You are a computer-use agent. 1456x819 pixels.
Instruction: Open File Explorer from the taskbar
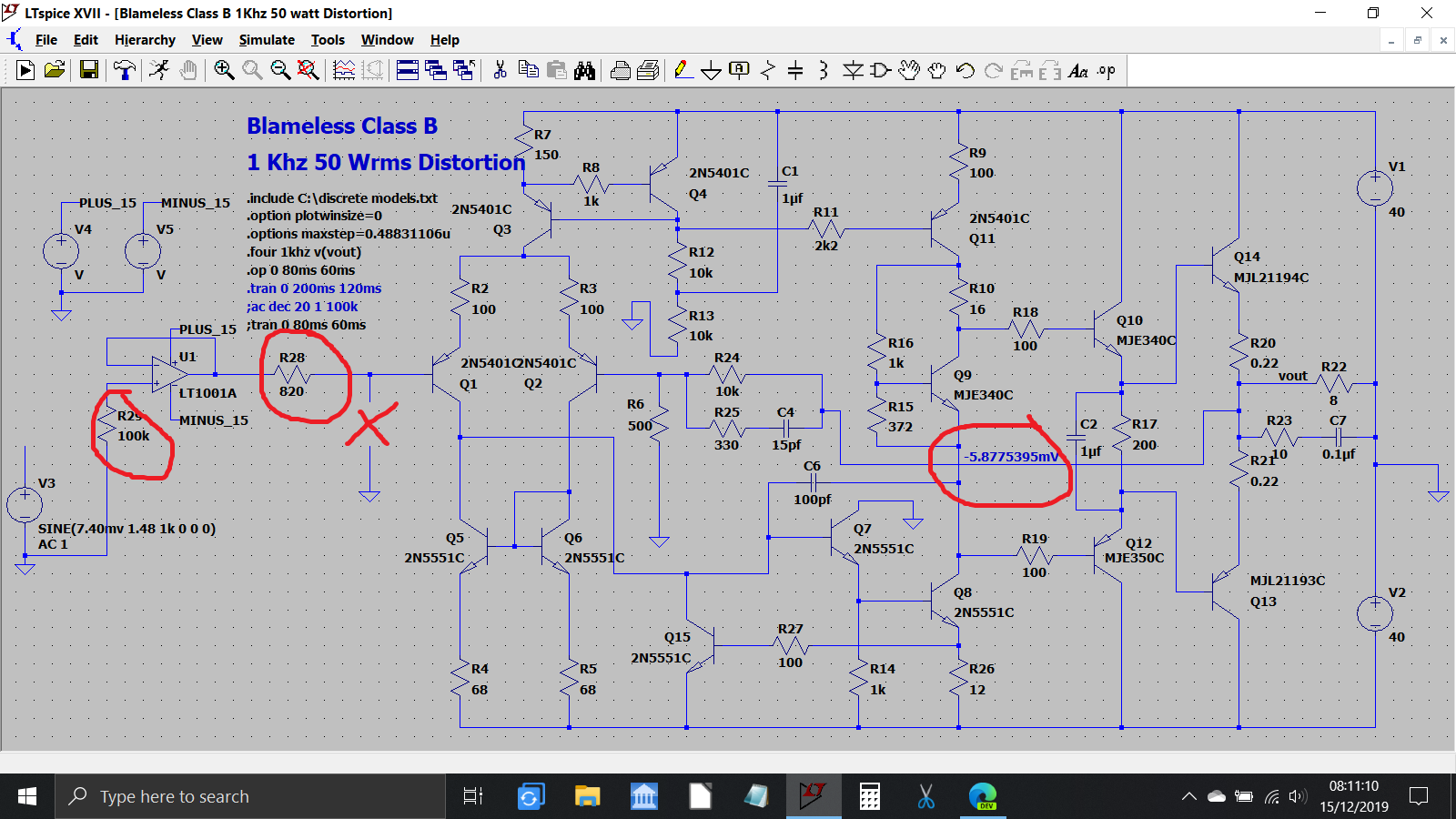click(x=588, y=796)
